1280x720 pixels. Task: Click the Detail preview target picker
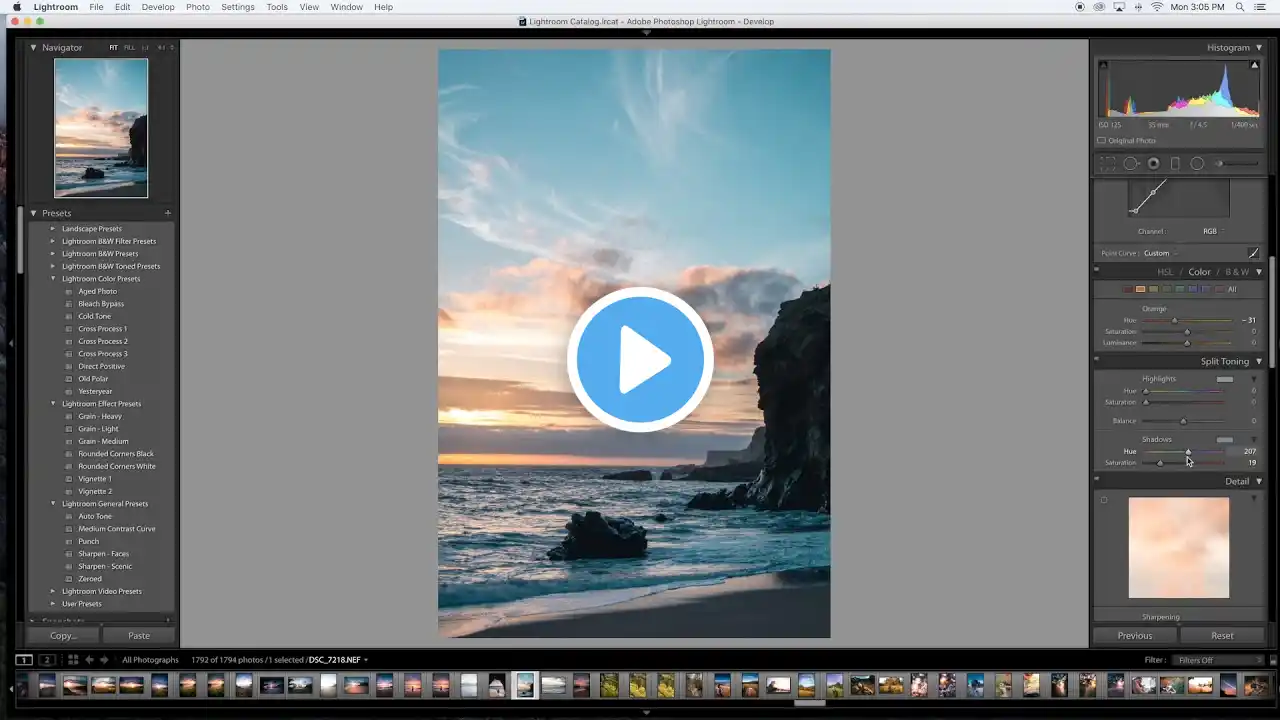[1104, 500]
